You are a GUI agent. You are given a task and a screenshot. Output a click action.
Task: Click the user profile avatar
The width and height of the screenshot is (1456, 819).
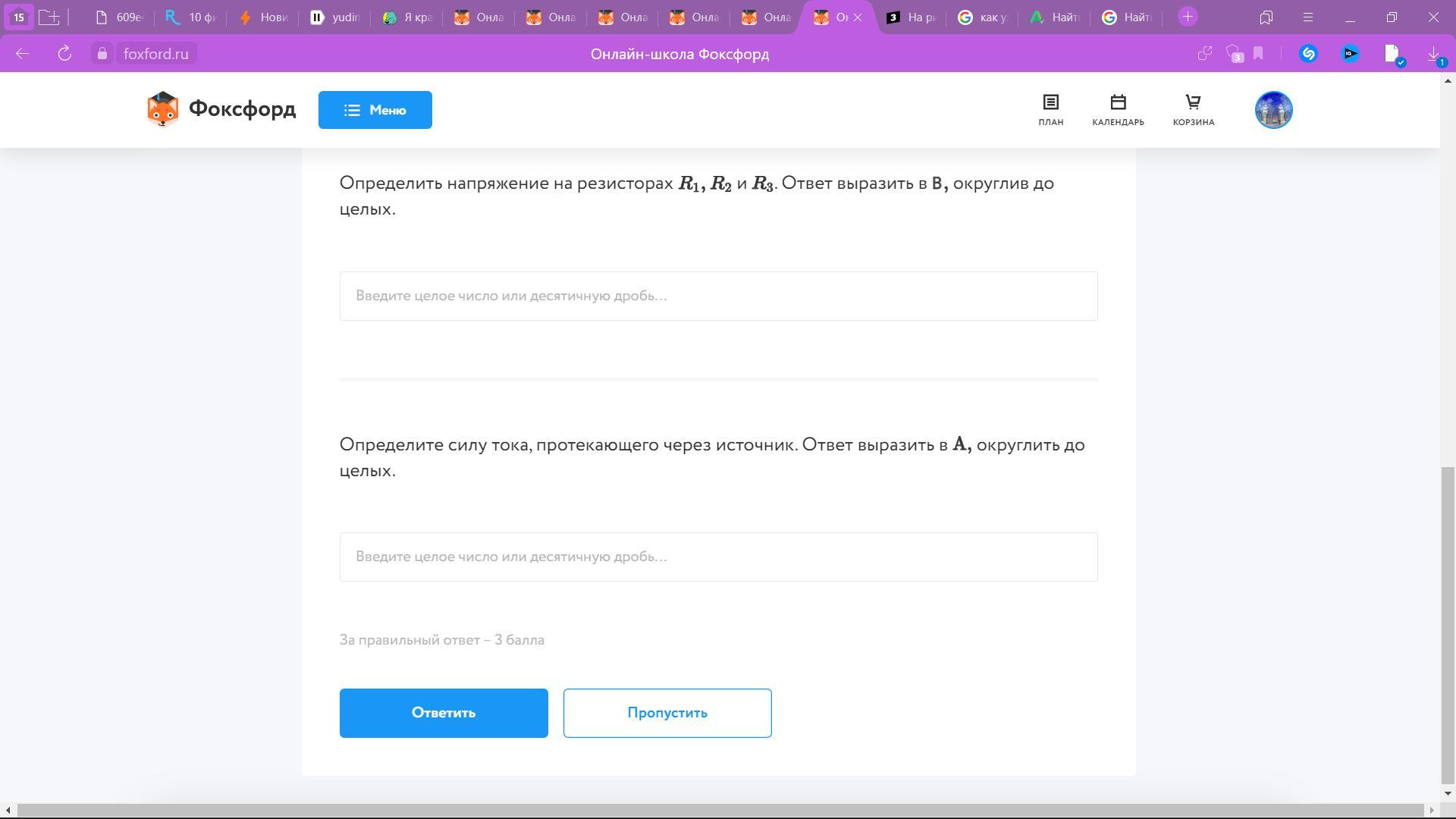click(x=1273, y=110)
